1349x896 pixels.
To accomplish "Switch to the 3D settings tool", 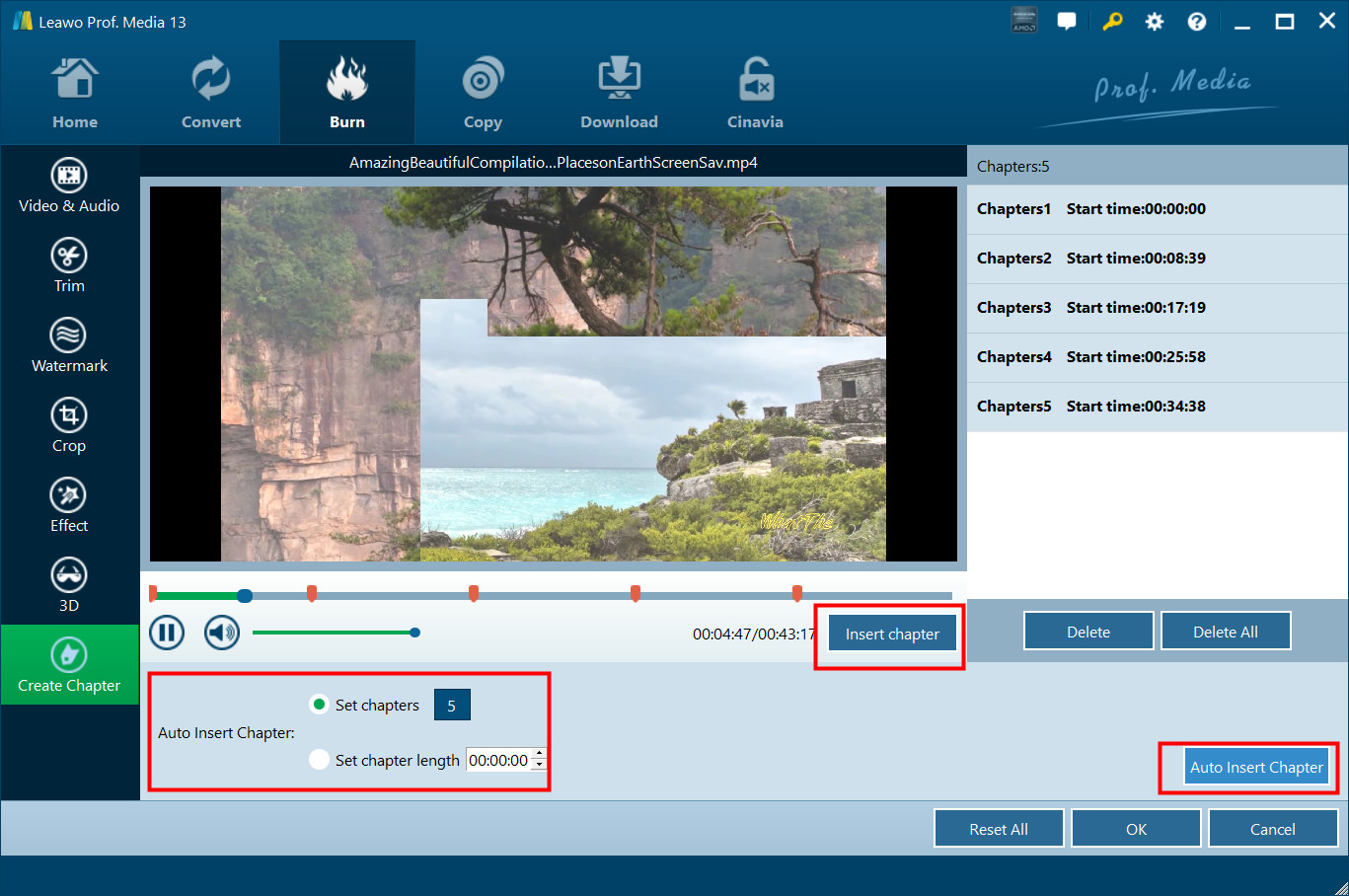I will click(69, 585).
